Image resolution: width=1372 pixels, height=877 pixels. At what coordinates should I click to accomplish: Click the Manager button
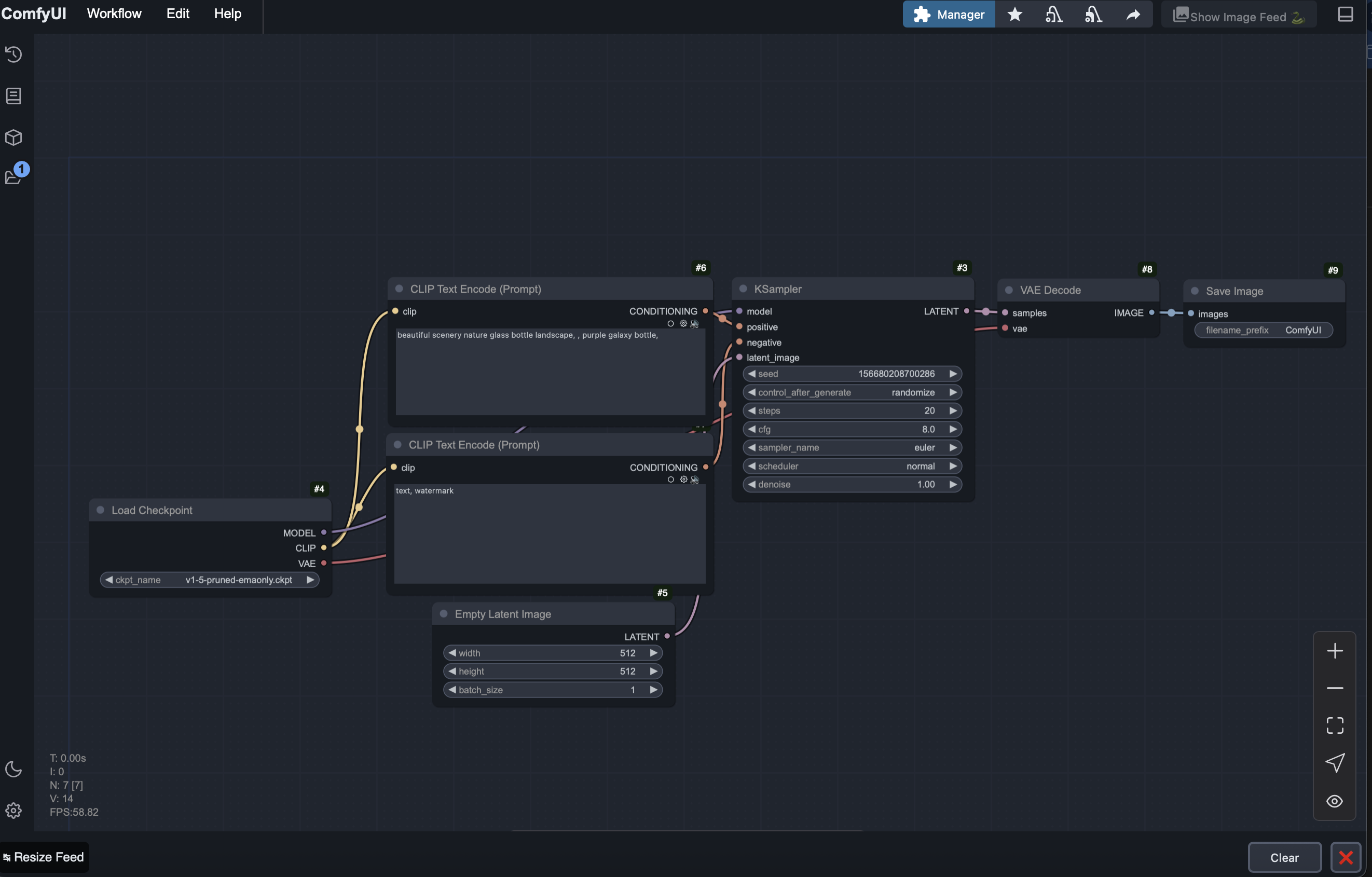pyautogui.click(x=949, y=14)
